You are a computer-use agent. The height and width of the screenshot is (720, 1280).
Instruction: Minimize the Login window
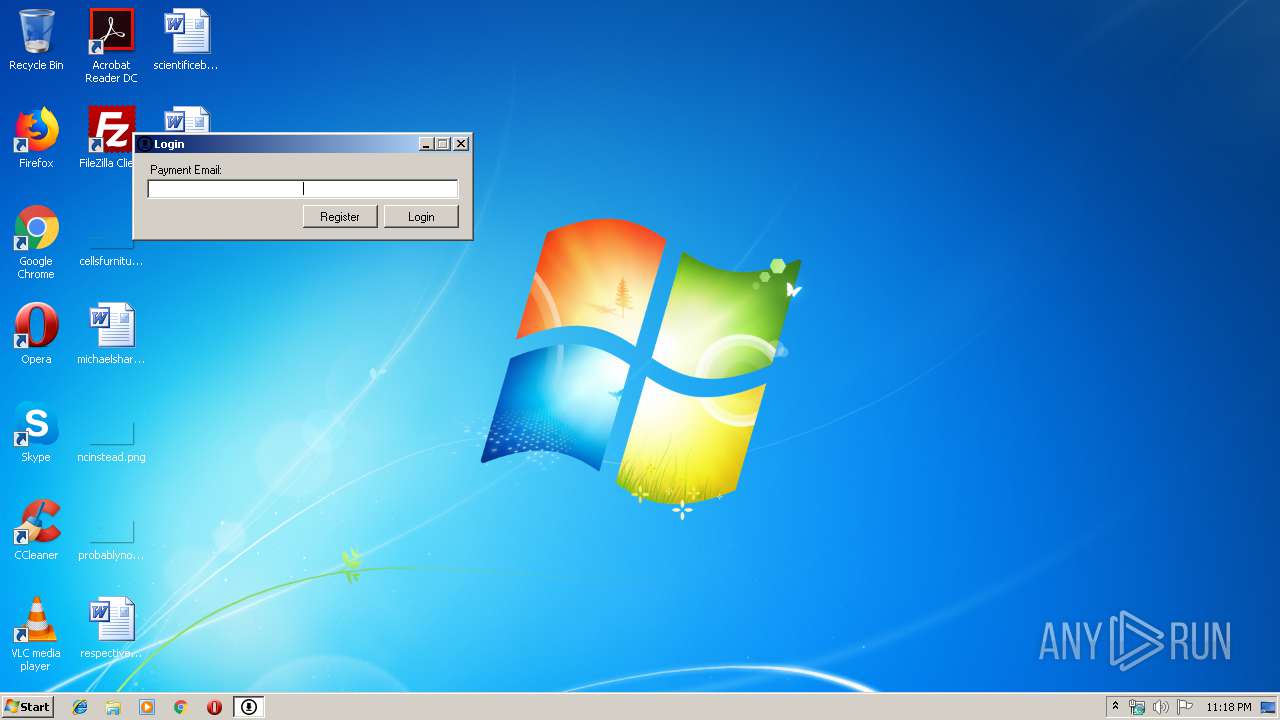[426, 144]
